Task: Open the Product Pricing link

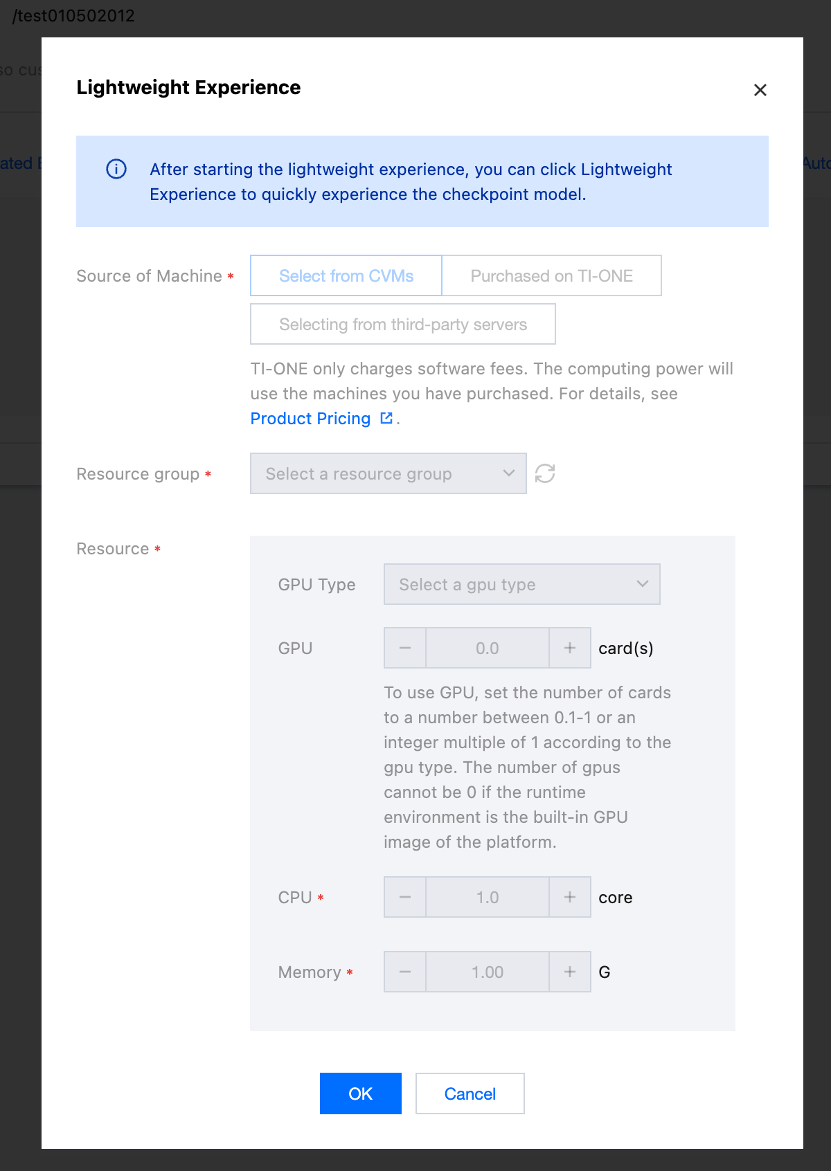Action: click(x=310, y=419)
